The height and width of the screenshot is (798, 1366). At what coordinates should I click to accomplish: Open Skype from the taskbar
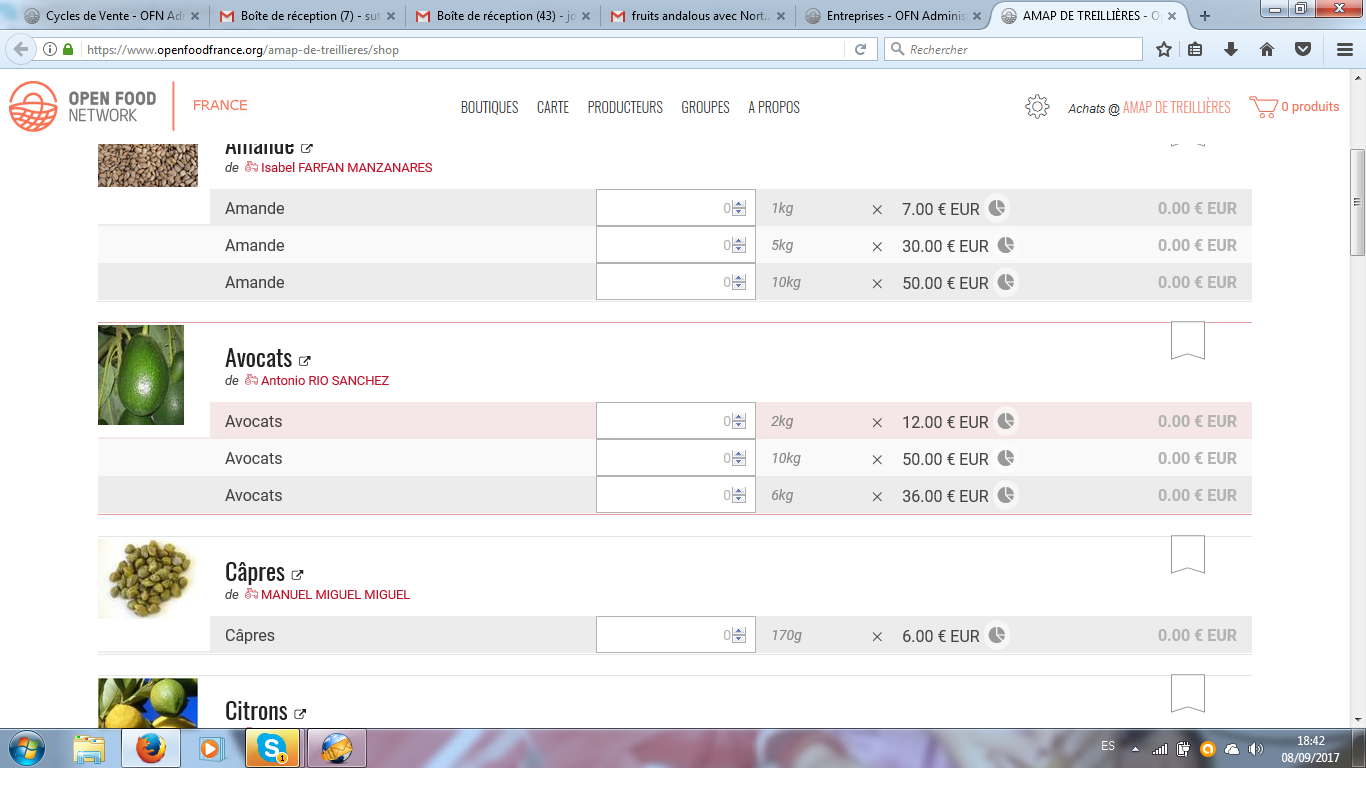pos(273,748)
